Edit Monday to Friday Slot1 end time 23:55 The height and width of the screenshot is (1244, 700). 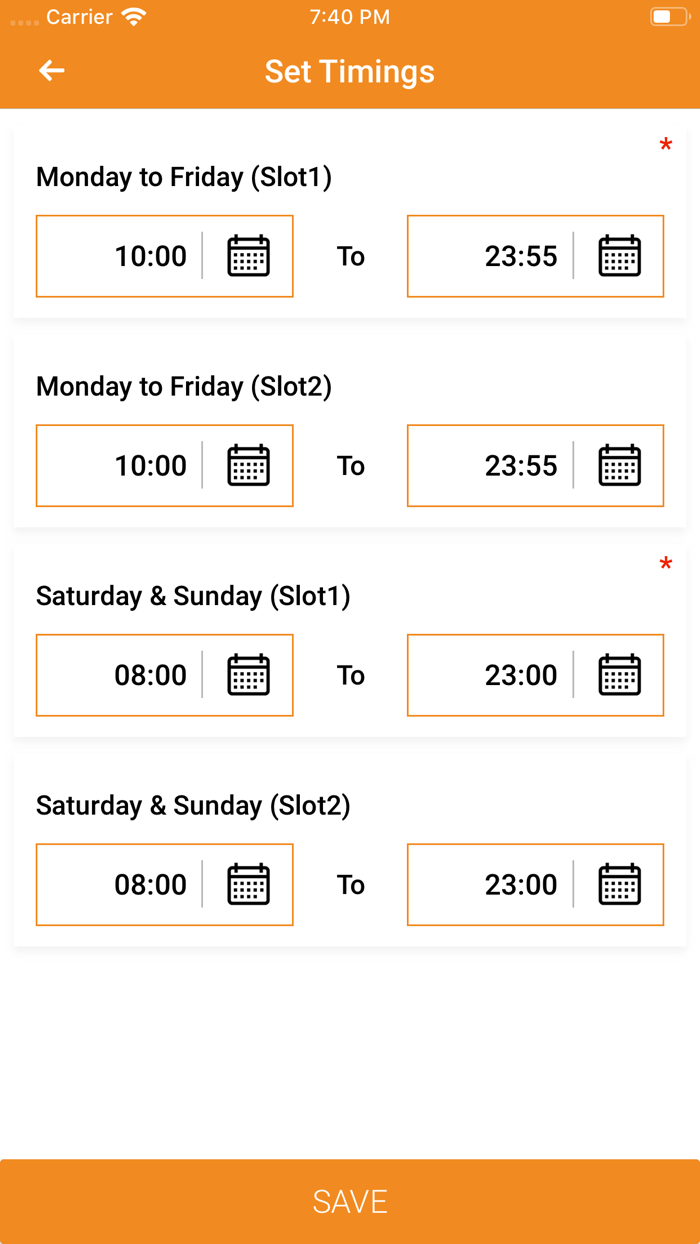tap(521, 256)
